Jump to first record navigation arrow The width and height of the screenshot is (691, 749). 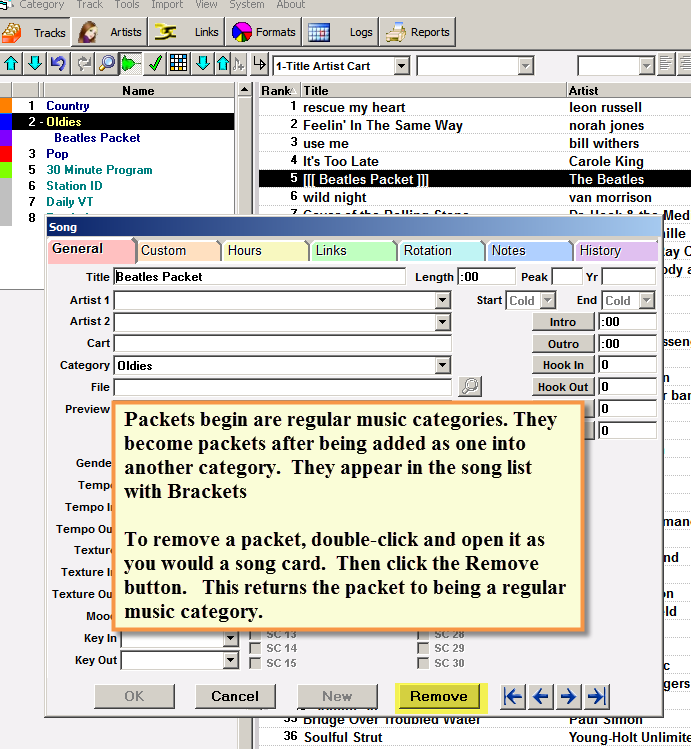(513, 696)
